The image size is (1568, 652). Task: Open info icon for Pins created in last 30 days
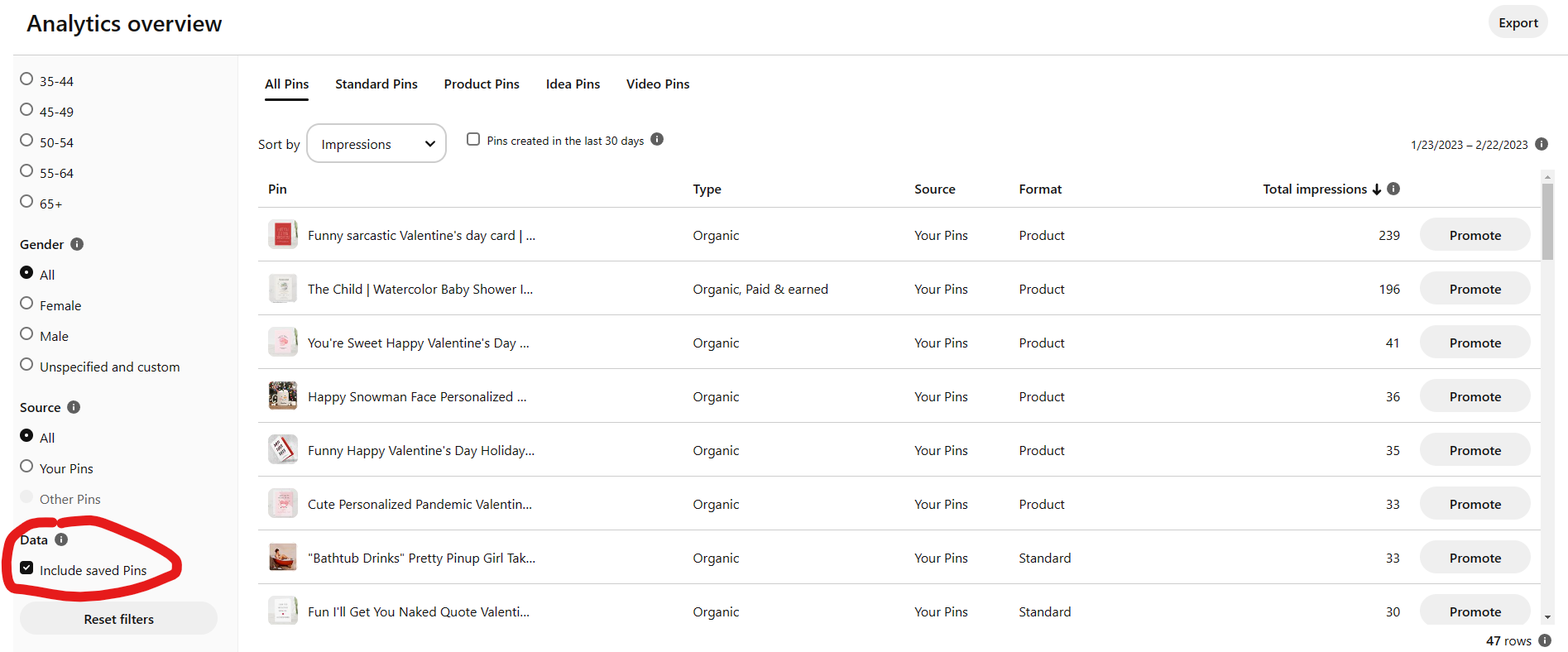[657, 139]
